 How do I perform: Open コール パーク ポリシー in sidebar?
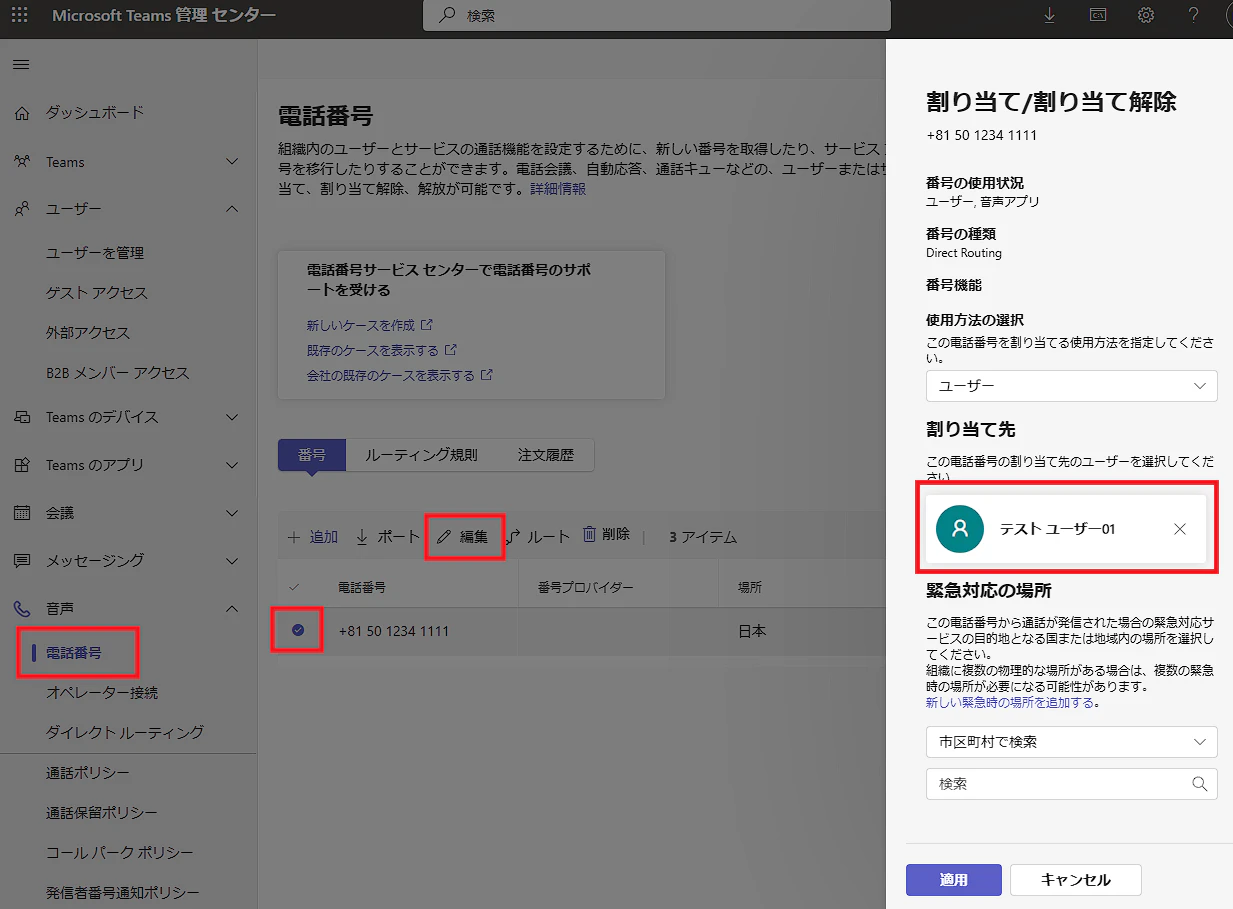pos(120,853)
